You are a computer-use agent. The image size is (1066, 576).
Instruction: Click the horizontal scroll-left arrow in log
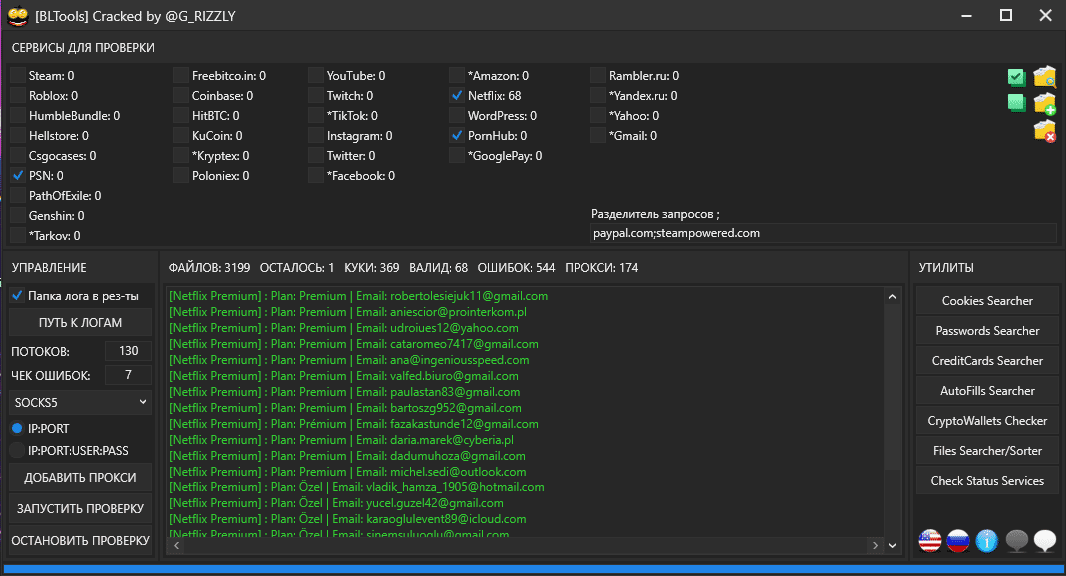pos(177,545)
